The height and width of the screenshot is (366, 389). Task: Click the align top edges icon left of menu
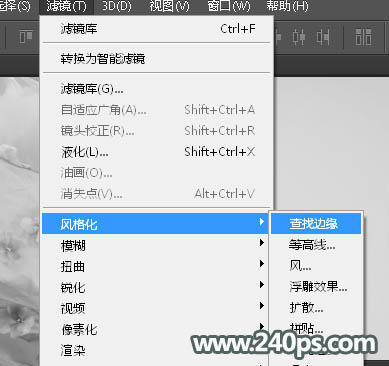click(26, 36)
